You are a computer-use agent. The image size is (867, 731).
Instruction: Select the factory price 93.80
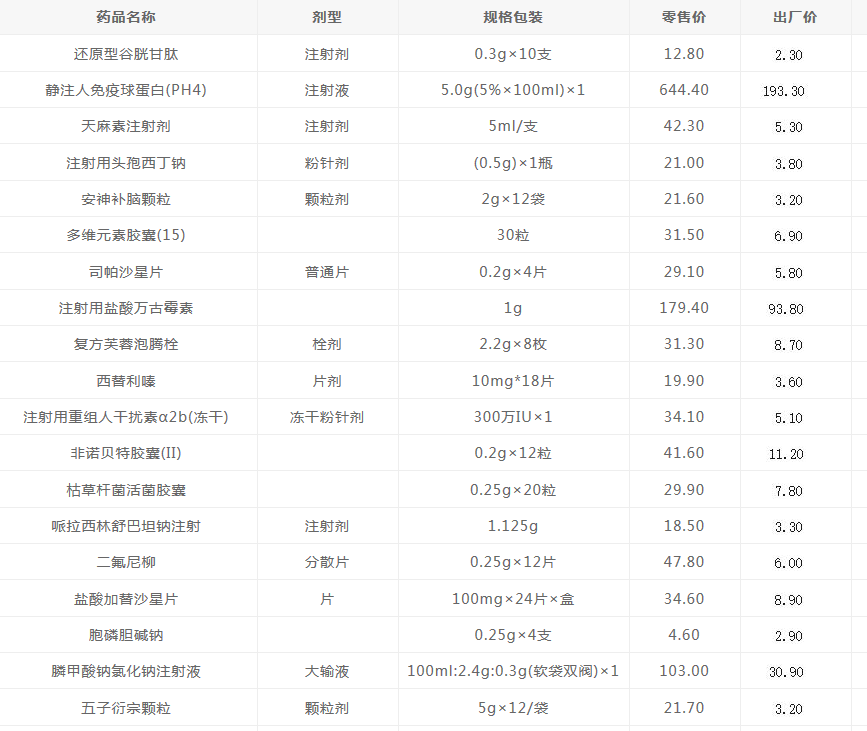[786, 309]
